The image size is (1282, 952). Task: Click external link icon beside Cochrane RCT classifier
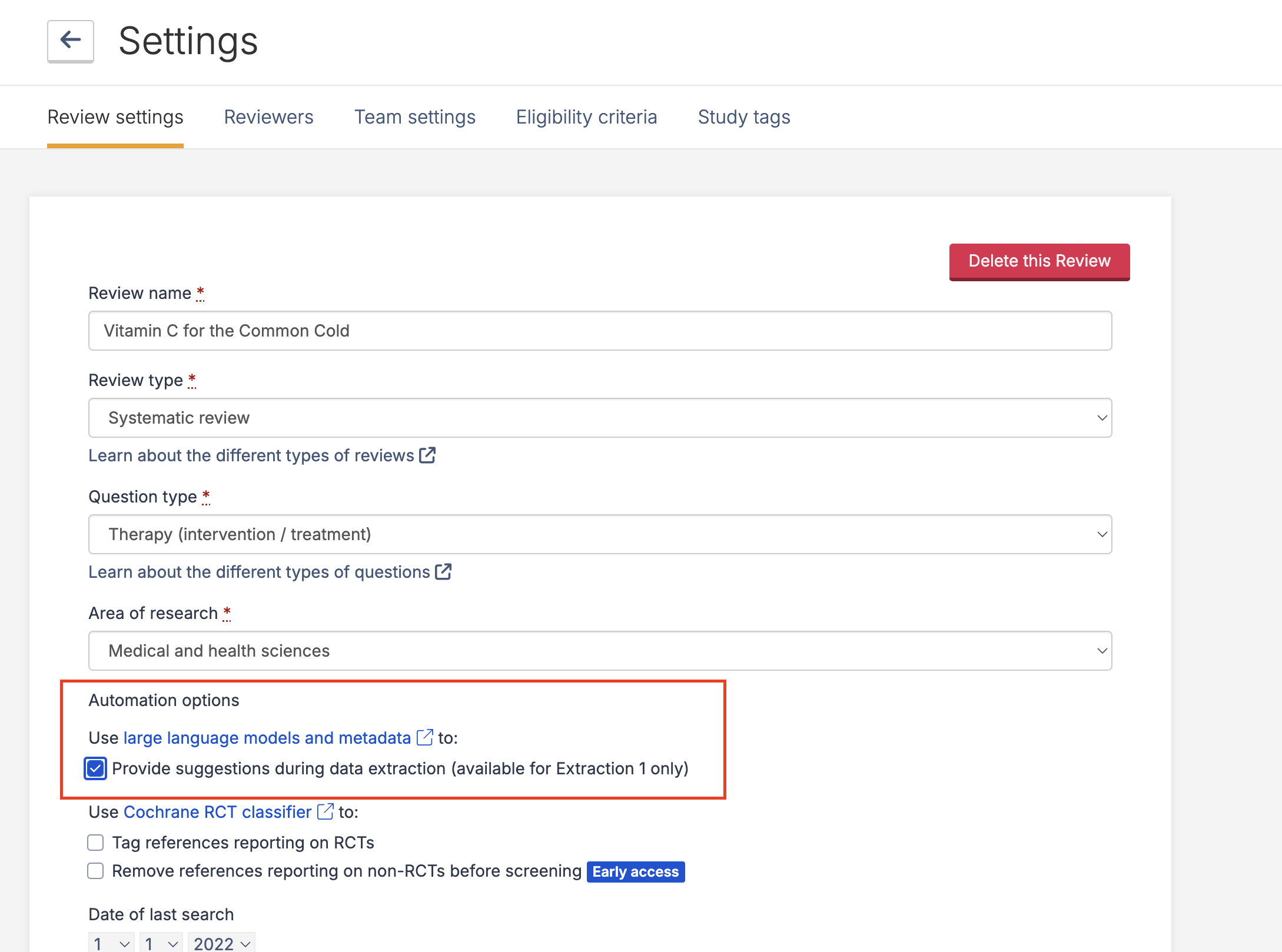click(325, 812)
